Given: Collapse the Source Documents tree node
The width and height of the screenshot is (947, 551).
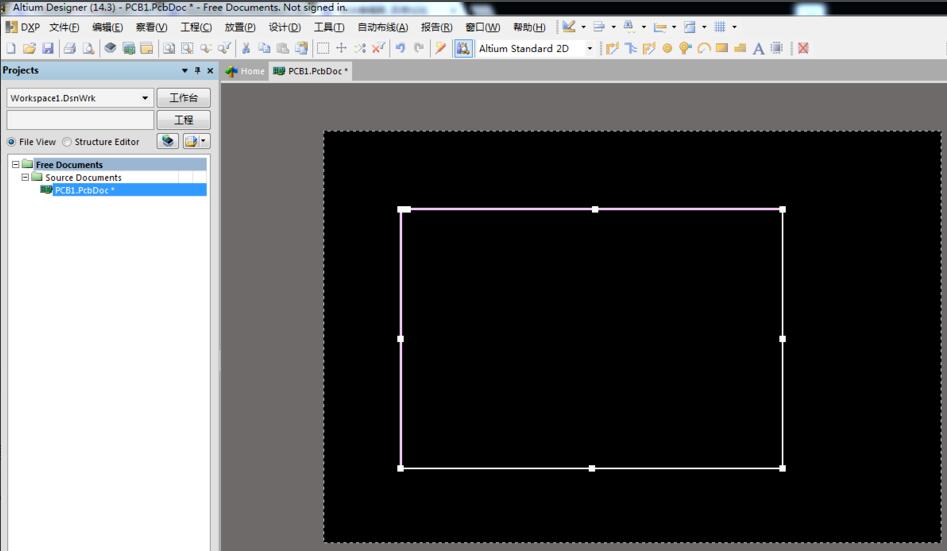Looking at the screenshot, I should (25, 177).
